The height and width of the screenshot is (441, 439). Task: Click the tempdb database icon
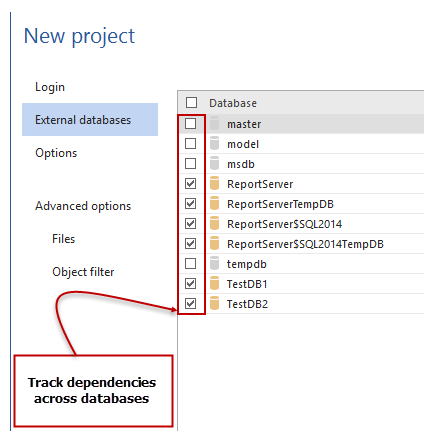[215, 263]
